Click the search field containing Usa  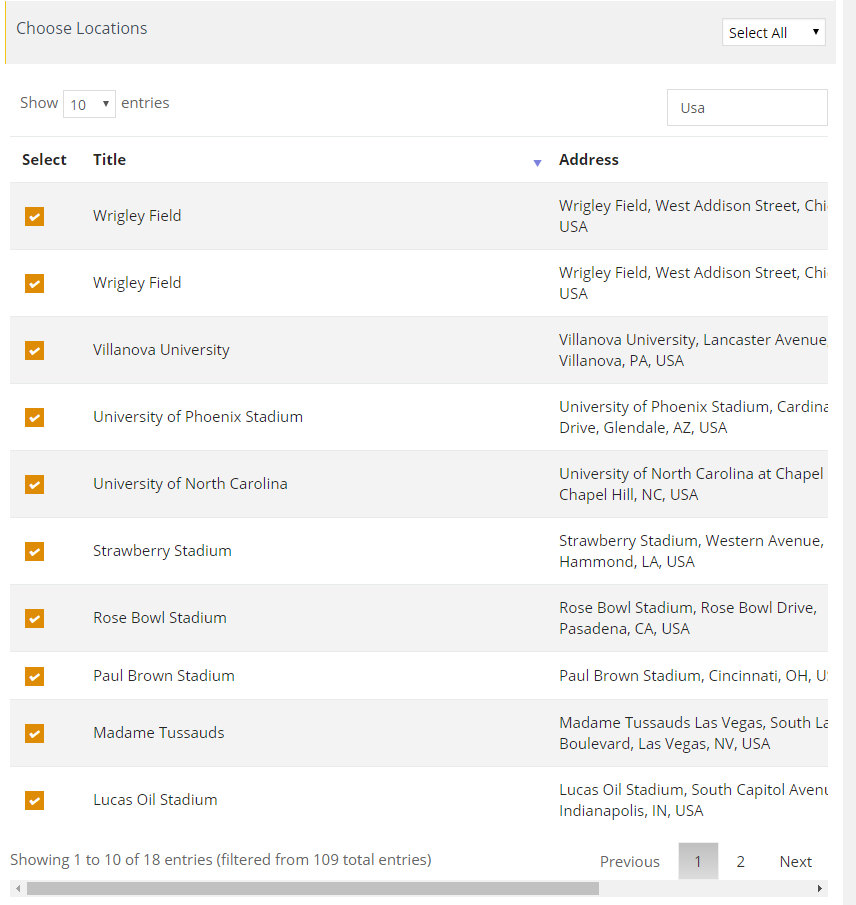747,108
